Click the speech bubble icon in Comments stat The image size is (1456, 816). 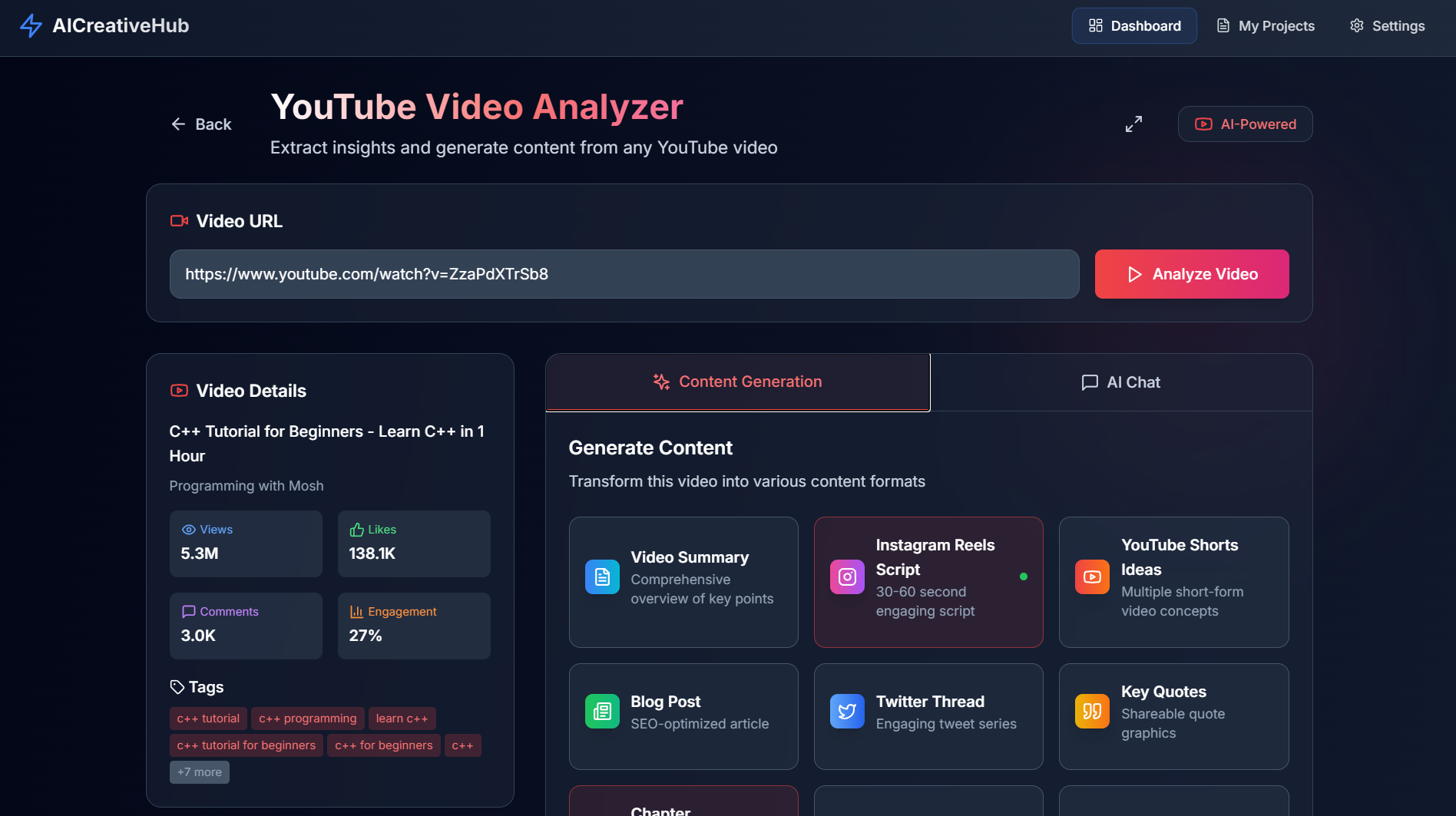[x=188, y=612]
